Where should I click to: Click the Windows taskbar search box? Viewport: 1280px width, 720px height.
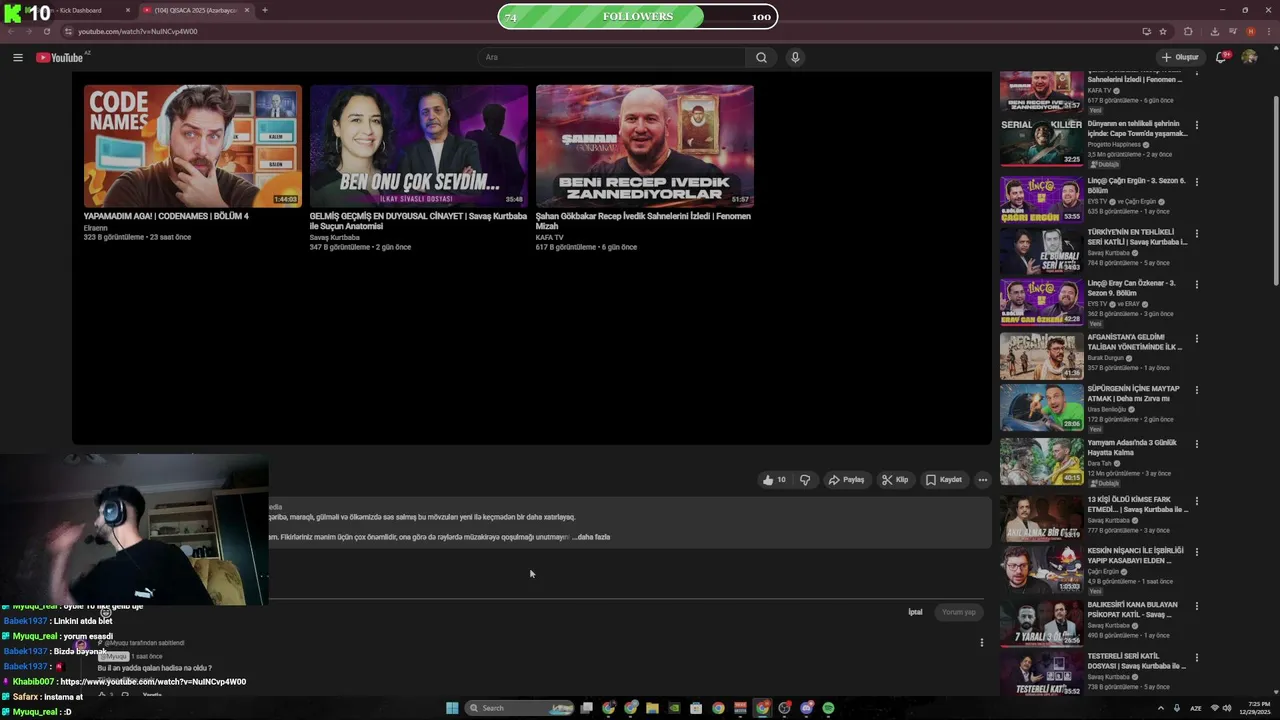[x=520, y=708]
